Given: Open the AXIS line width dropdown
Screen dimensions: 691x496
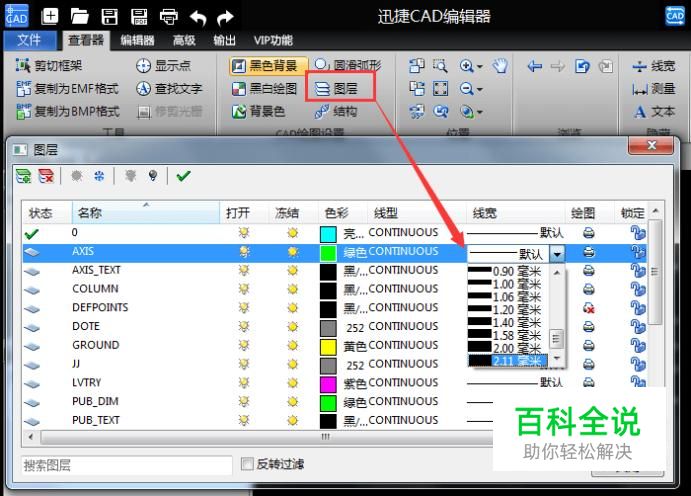Looking at the screenshot, I should [x=557, y=254].
